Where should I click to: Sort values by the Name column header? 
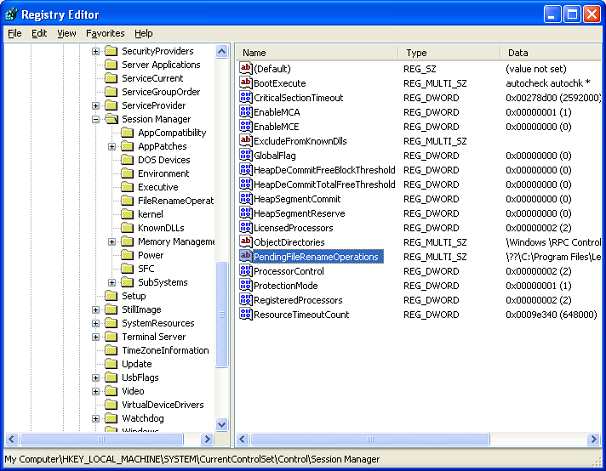point(317,53)
